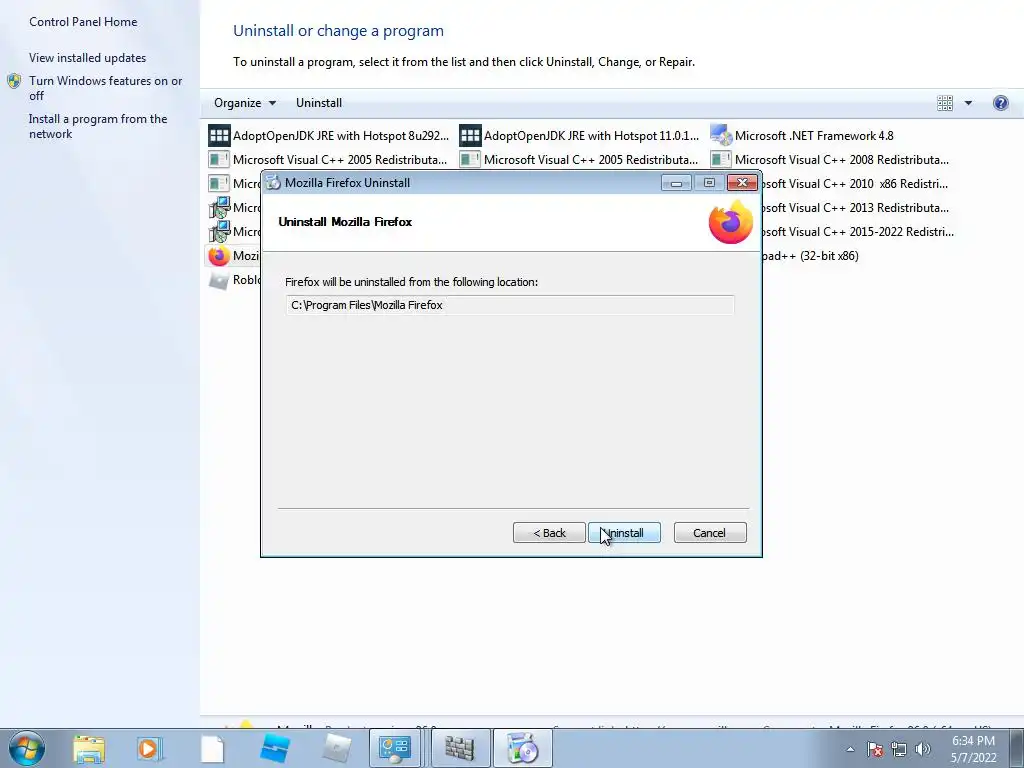Switch to the firewall brick wall taskbar item
Viewport: 1024px width, 768px height.
(x=460, y=748)
